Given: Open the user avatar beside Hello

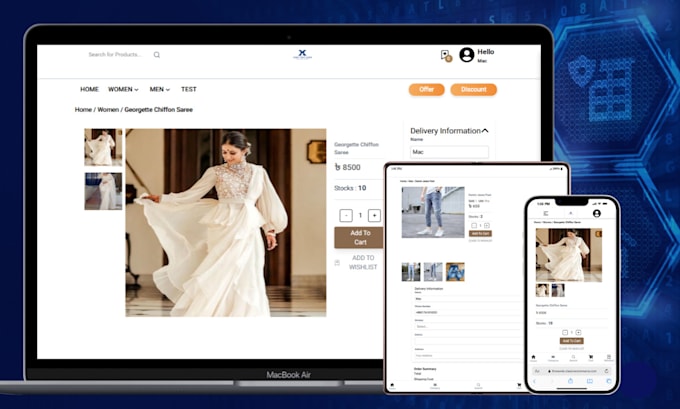Looking at the screenshot, I should click(x=467, y=55).
